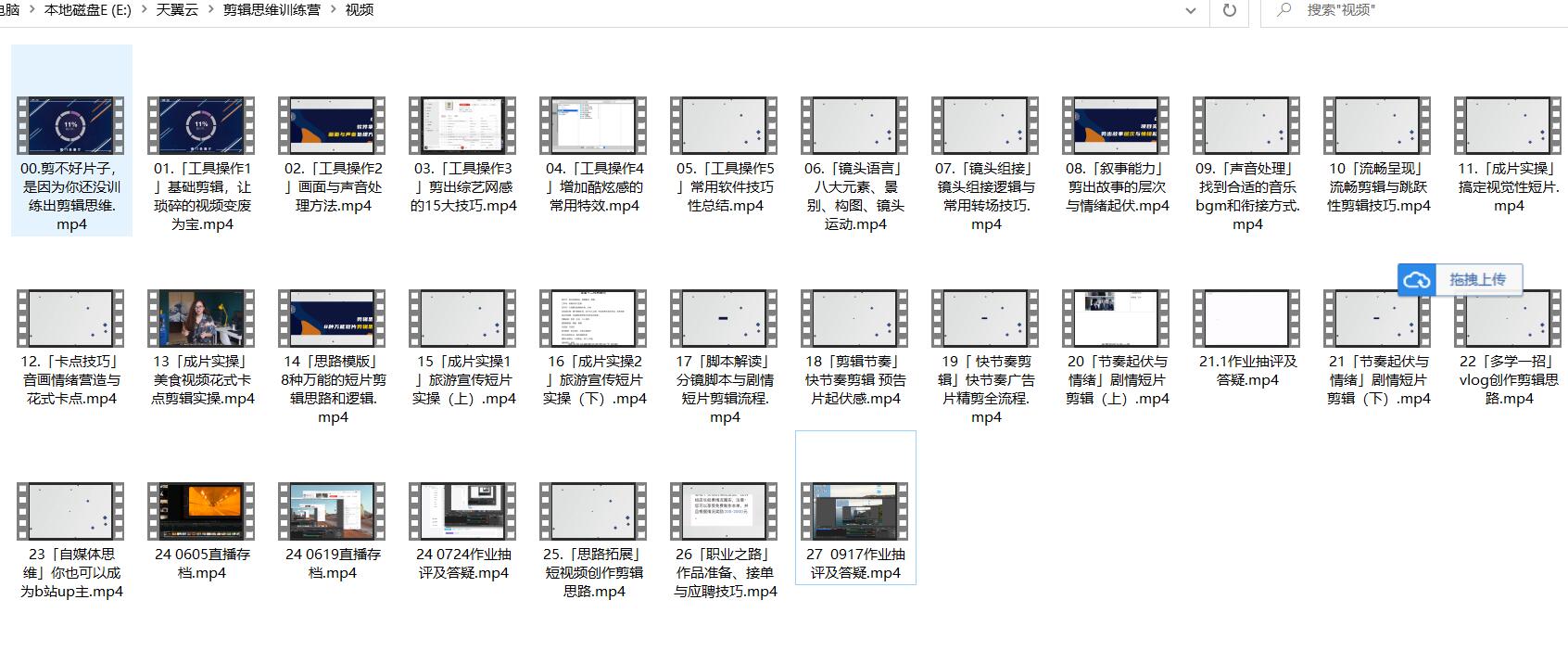The width and height of the screenshot is (1568, 651).
Task: Click the 16「成片实操2」旅游宣传短片（下）icon
Action: point(593,318)
